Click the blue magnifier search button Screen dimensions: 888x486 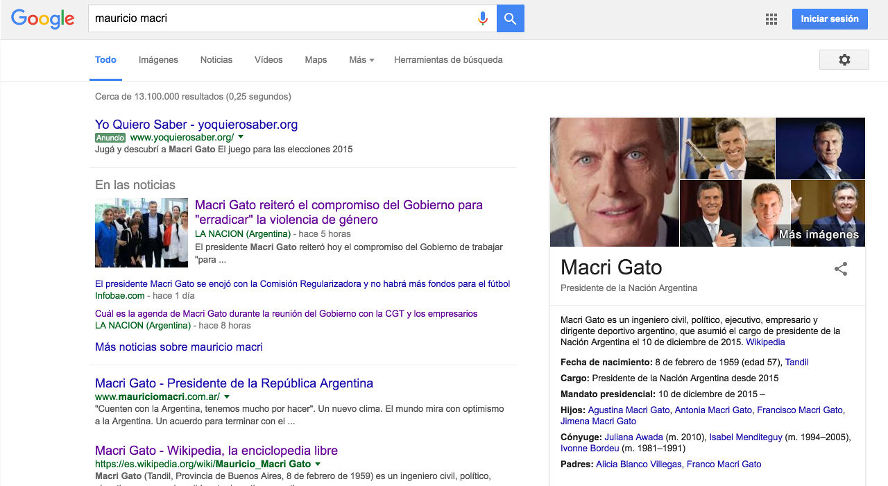[510, 19]
